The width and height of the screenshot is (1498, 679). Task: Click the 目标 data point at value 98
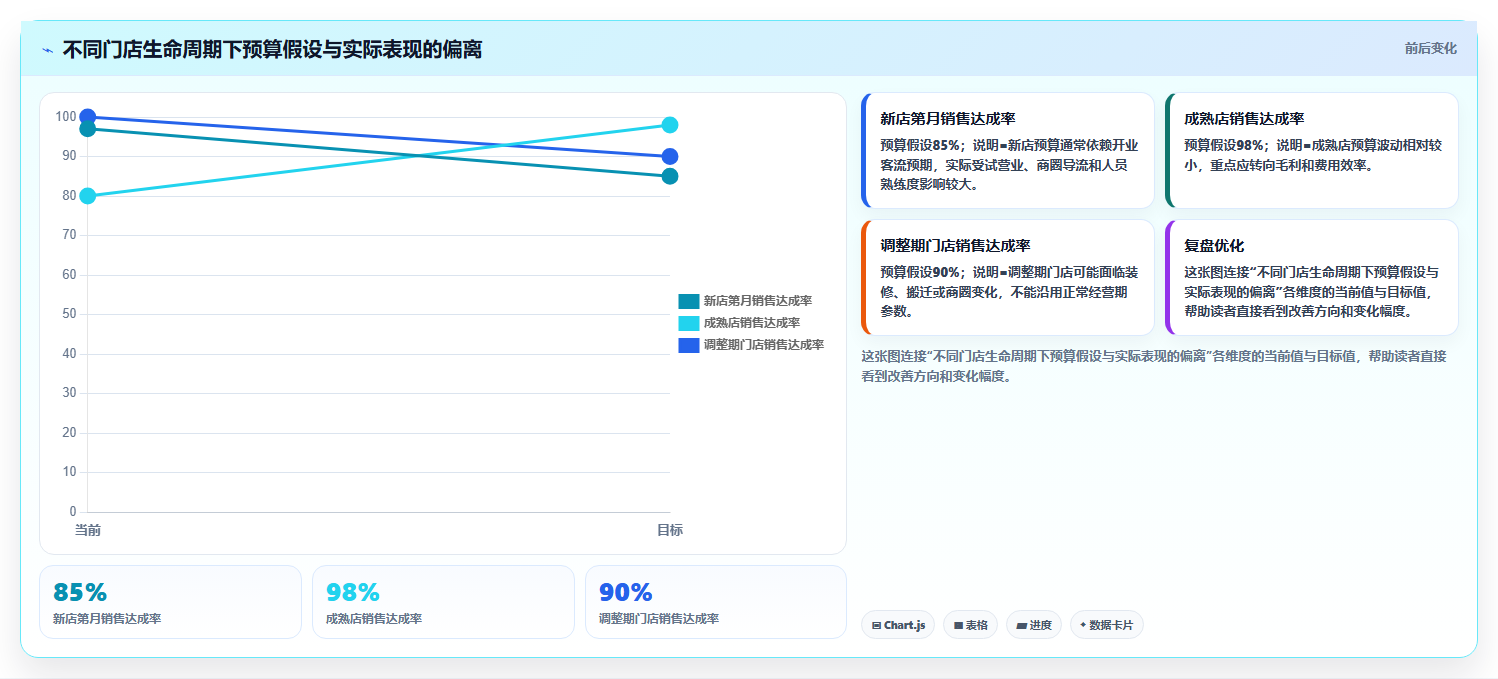pos(670,125)
